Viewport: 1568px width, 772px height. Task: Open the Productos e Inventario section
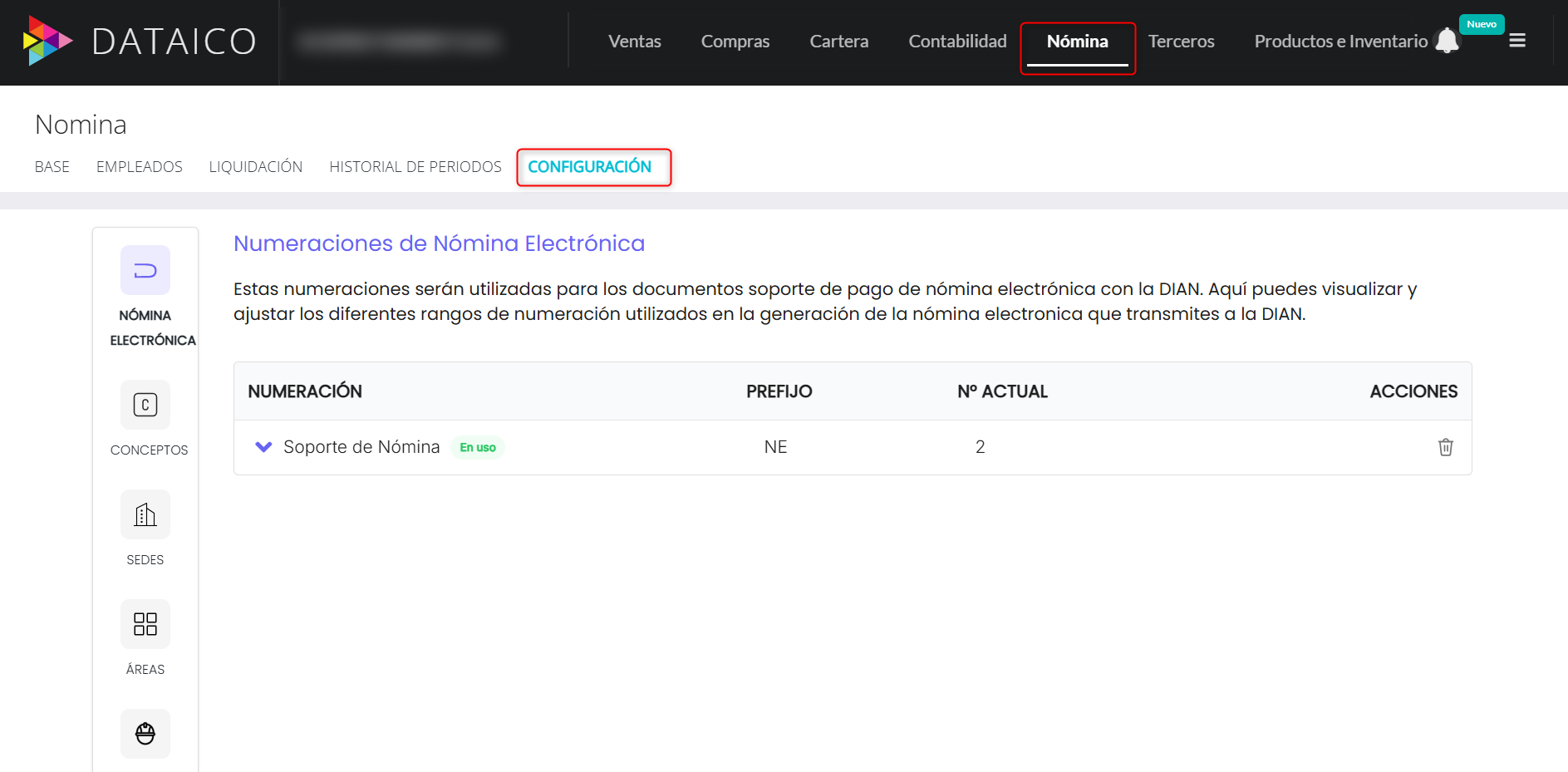coord(1339,40)
